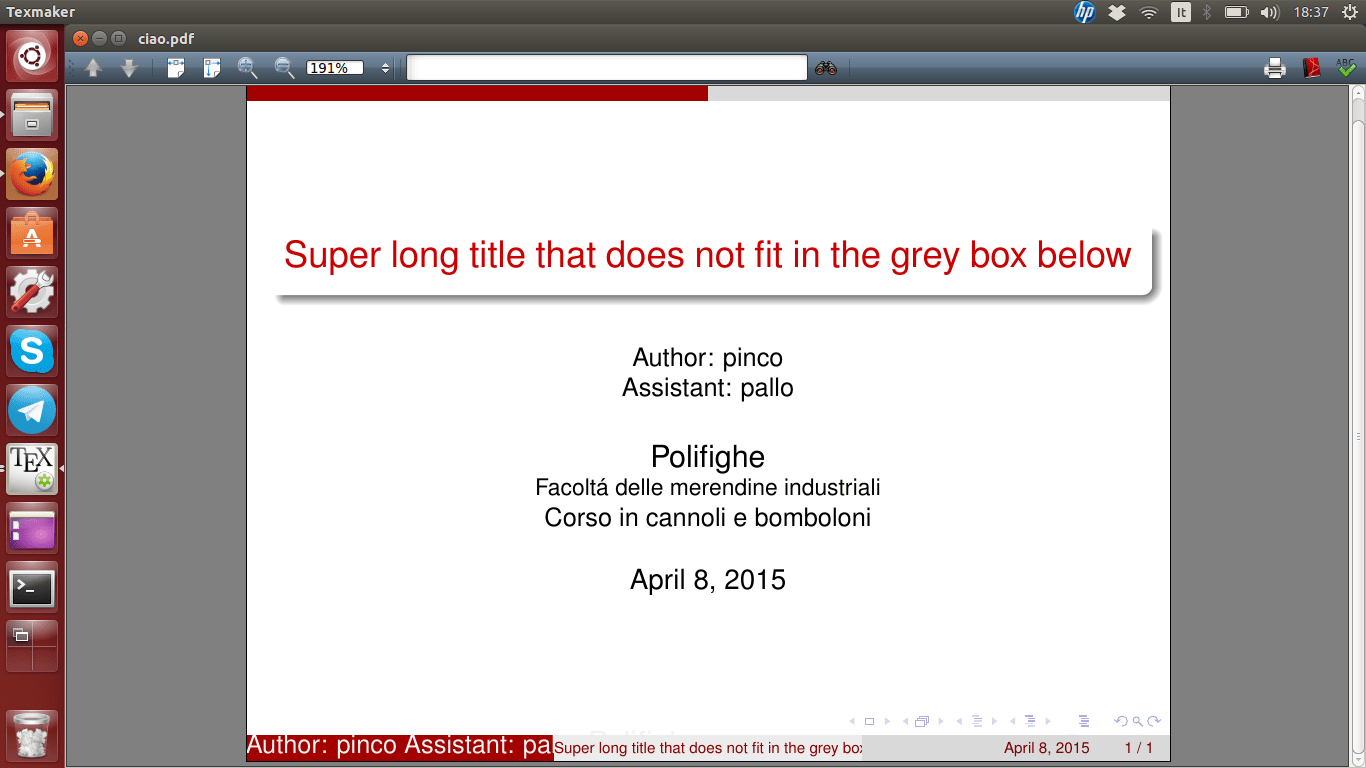The height and width of the screenshot is (768, 1366).
Task: Click the 191% zoom value field
Action: (x=334, y=68)
